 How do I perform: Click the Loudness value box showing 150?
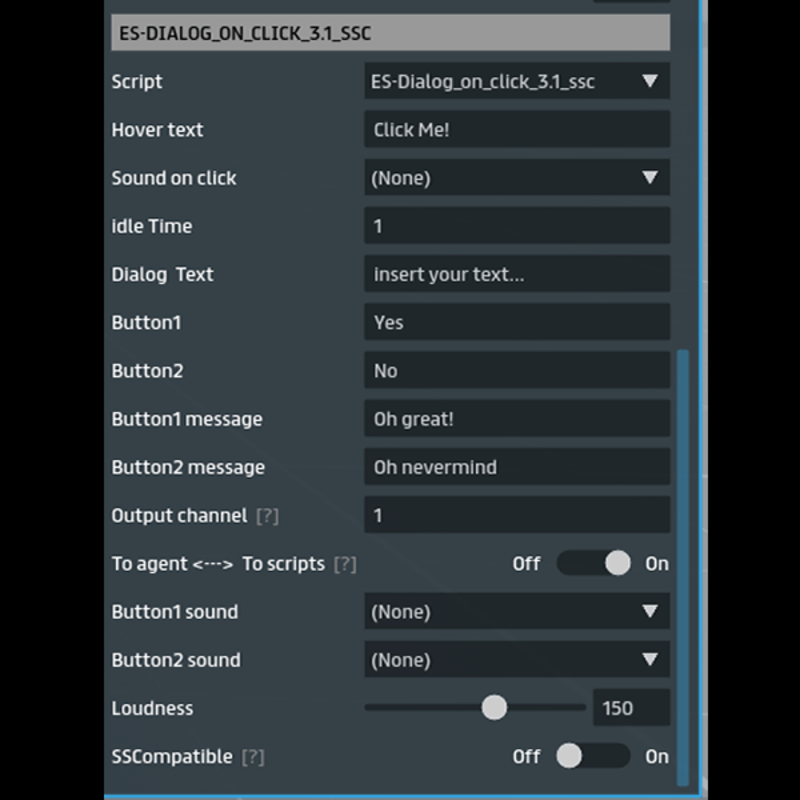point(630,708)
